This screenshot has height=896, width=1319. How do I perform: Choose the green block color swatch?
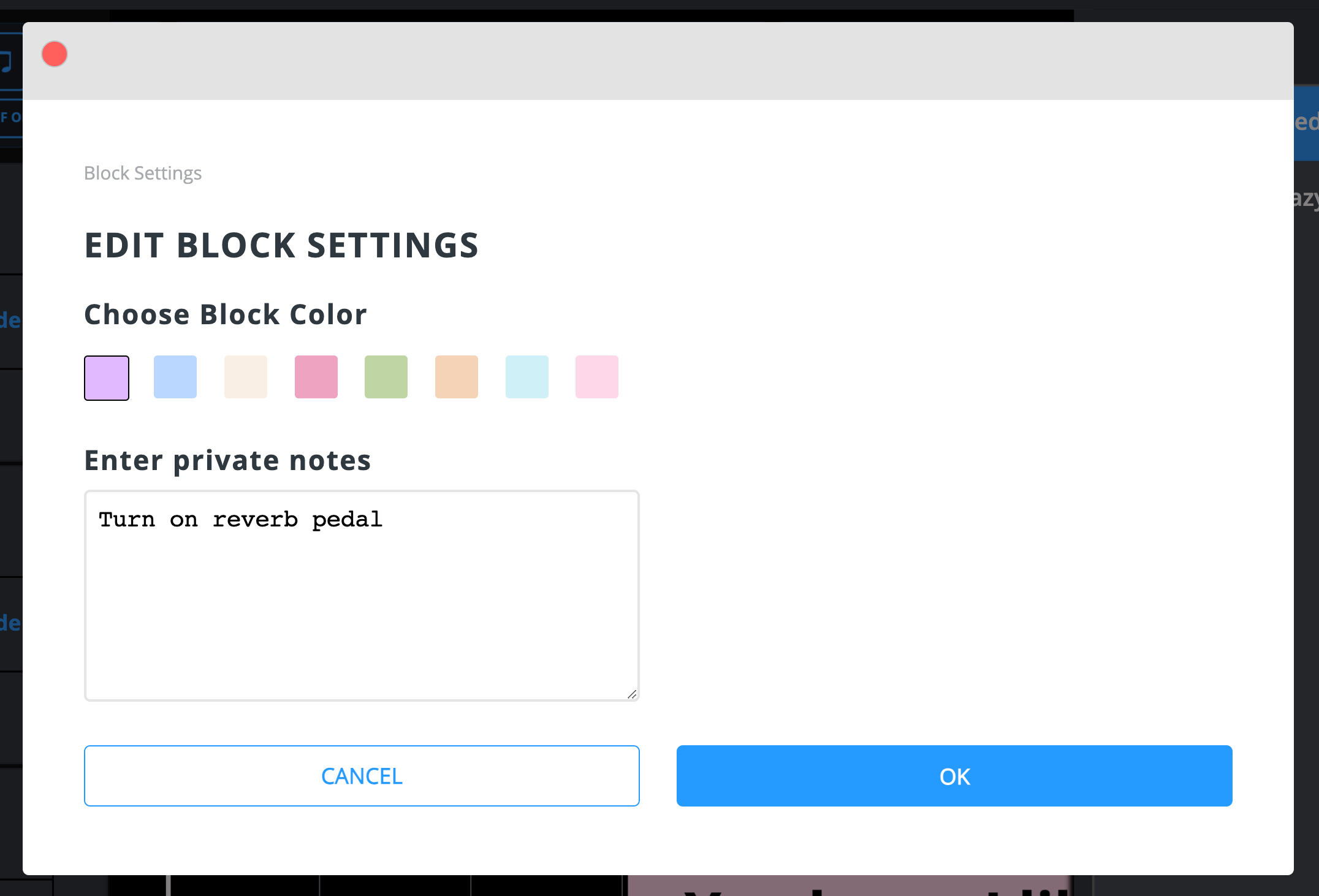(x=386, y=377)
